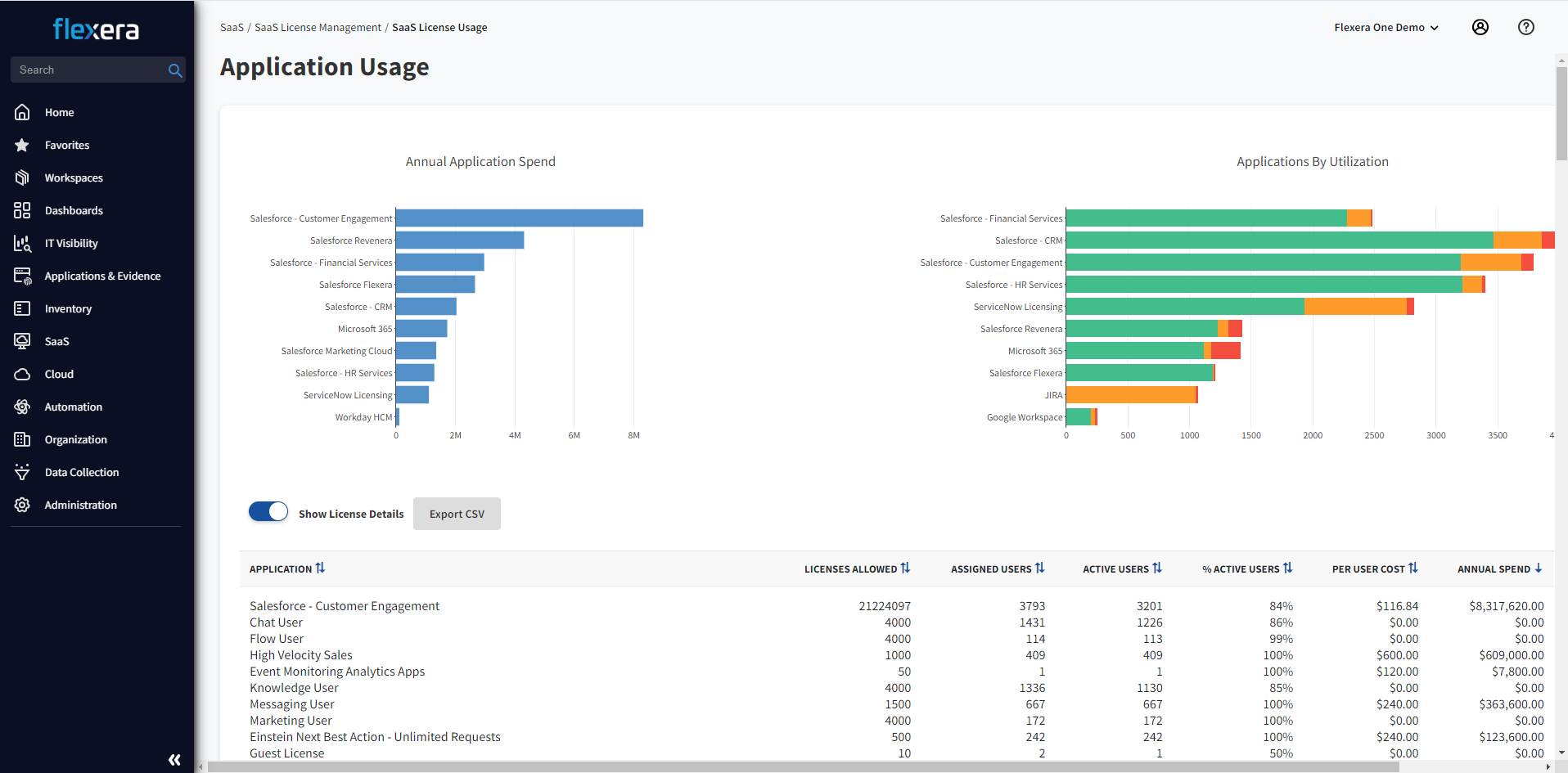Screen dimensions: 1568x773
Task: Open Data Collection menu item
Action: coord(82,472)
